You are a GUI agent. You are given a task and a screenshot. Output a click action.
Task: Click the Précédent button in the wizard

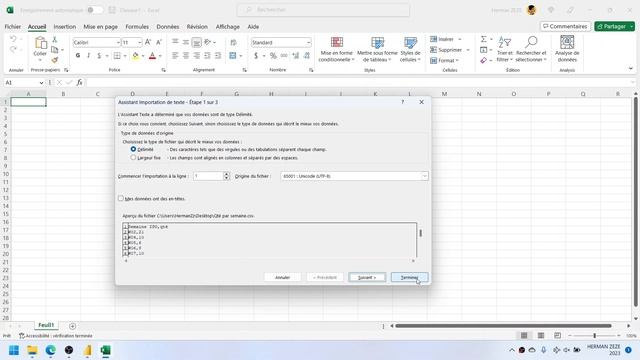(325, 277)
